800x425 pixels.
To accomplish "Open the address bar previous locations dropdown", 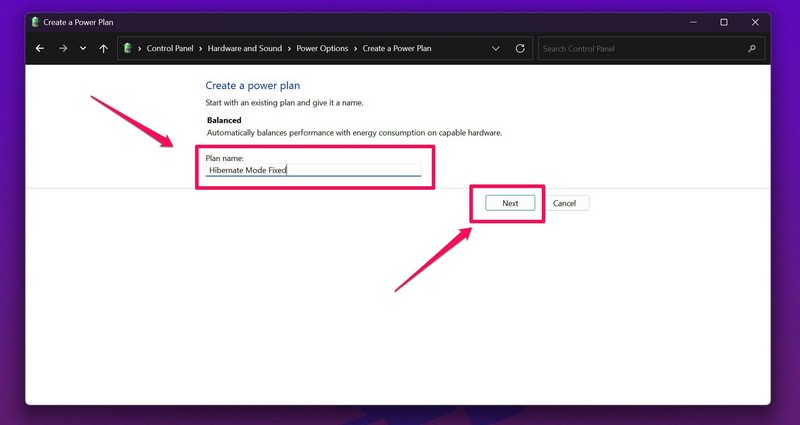I will pos(496,48).
